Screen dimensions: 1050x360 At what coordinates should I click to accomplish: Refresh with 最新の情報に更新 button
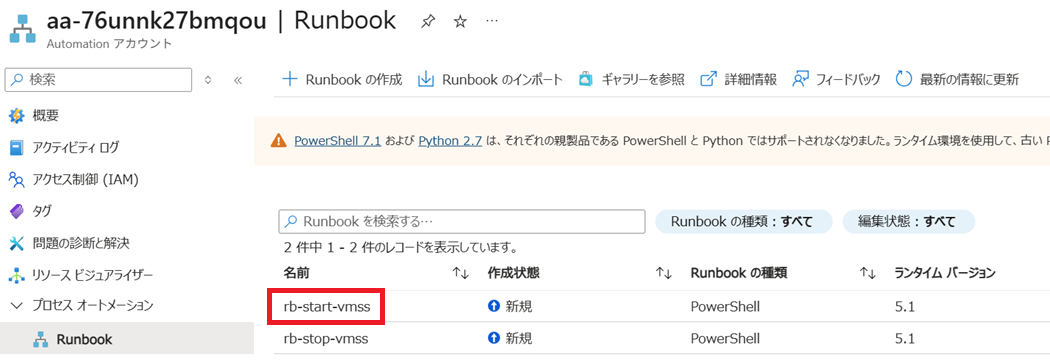coord(957,80)
